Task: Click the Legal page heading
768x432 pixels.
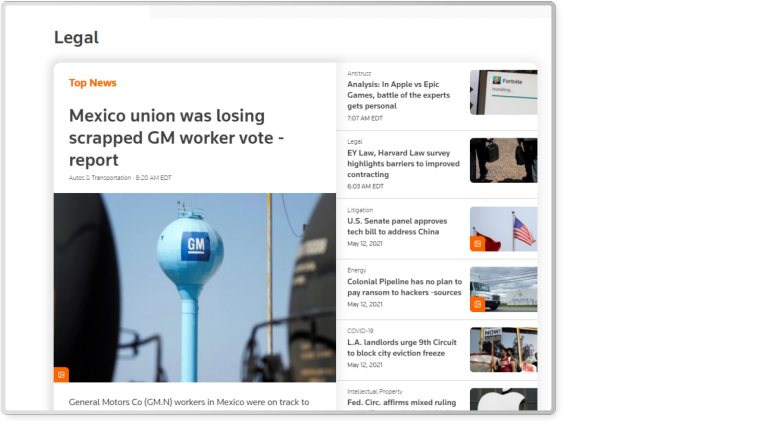Action: (76, 38)
